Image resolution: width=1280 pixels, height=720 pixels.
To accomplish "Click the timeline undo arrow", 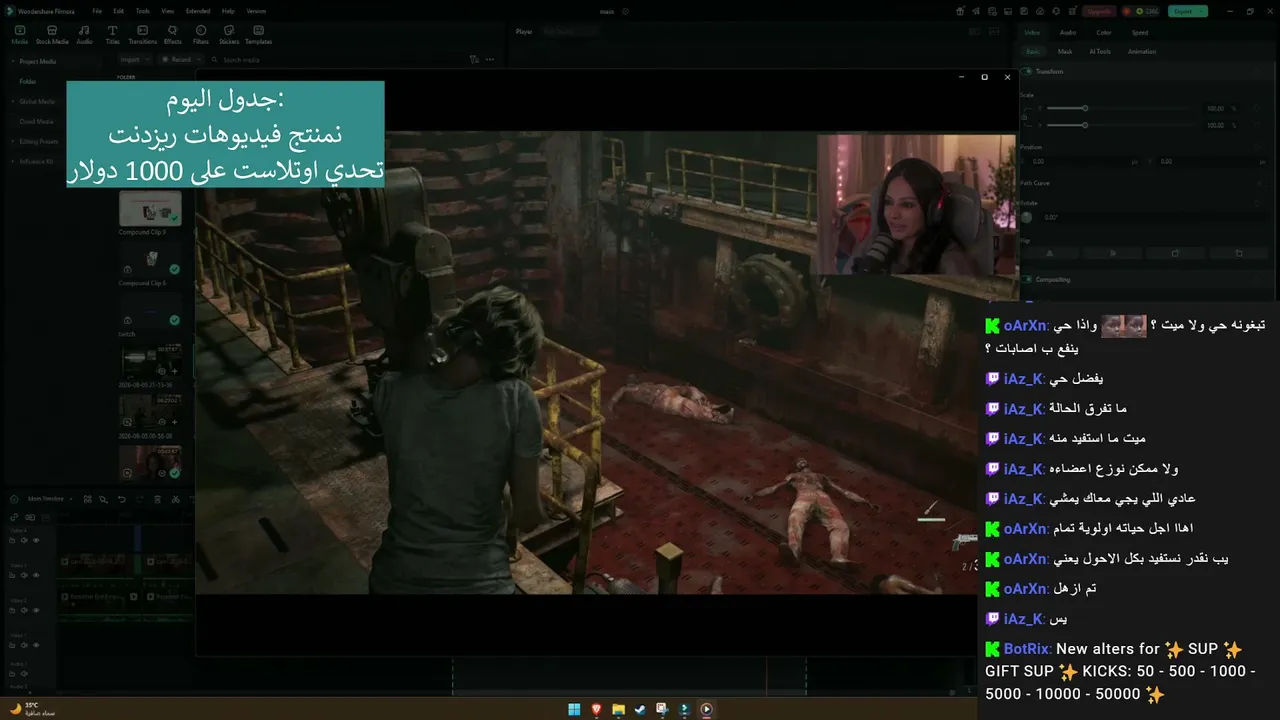I will pyautogui.click(x=122, y=498).
